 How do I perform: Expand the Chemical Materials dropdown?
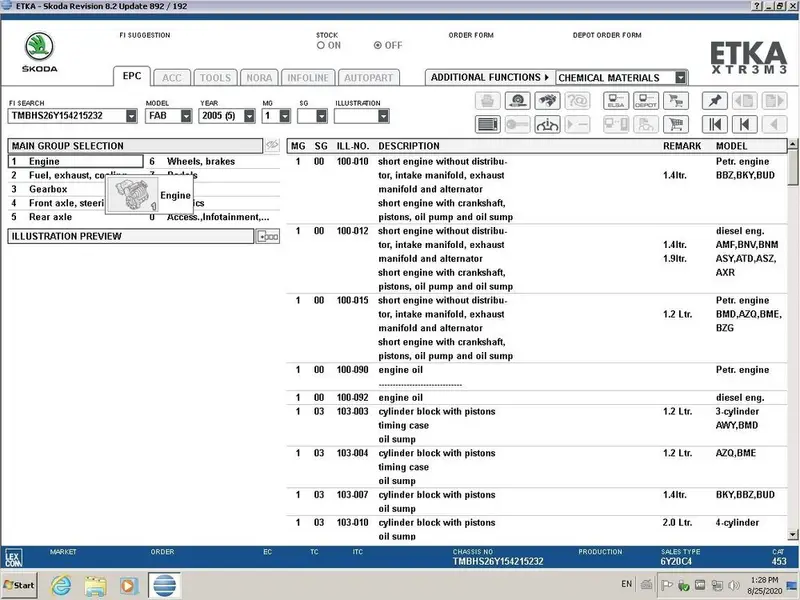point(681,78)
